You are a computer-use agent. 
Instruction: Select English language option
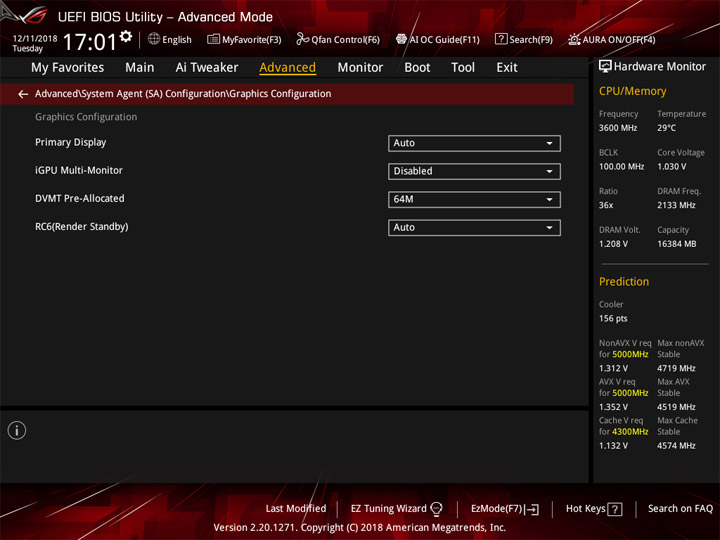[x=177, y=40]
